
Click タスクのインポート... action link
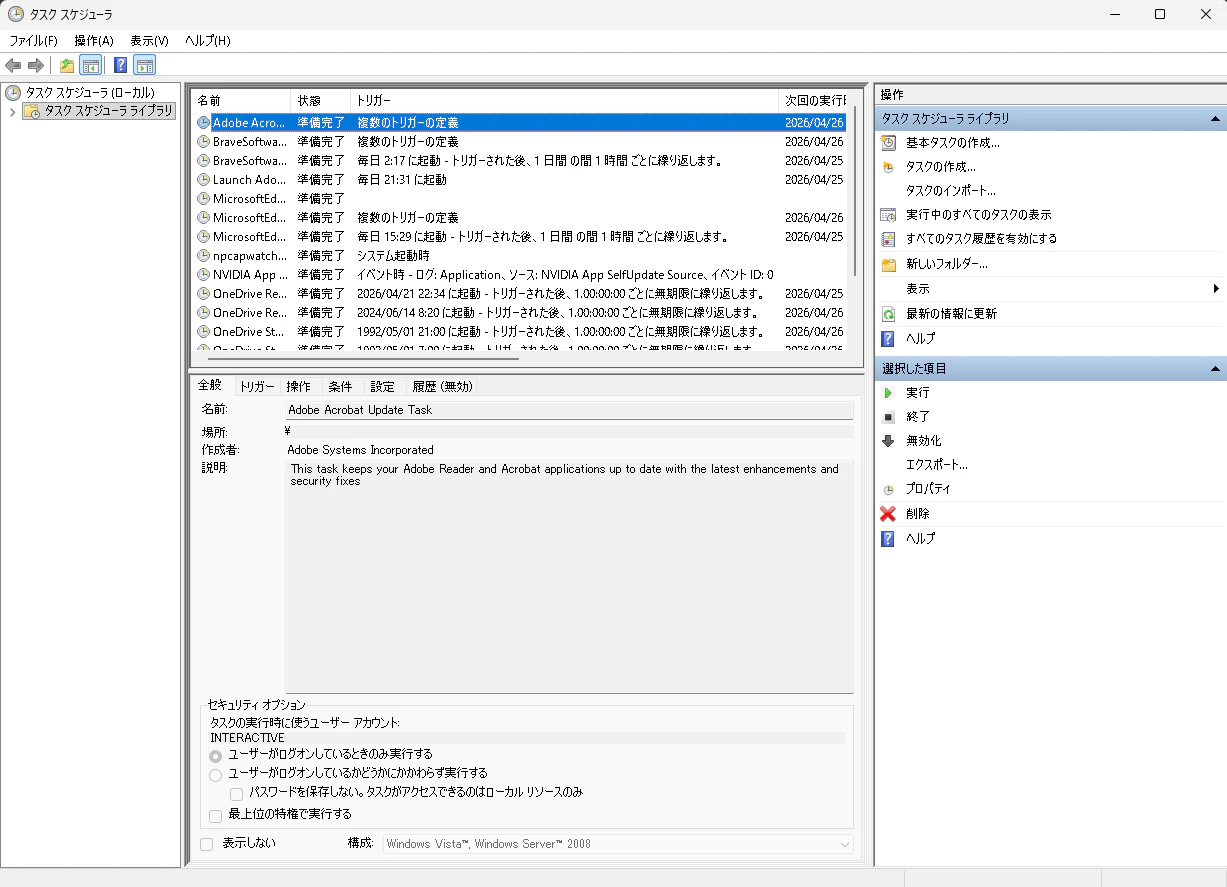(x=951, y=191)
